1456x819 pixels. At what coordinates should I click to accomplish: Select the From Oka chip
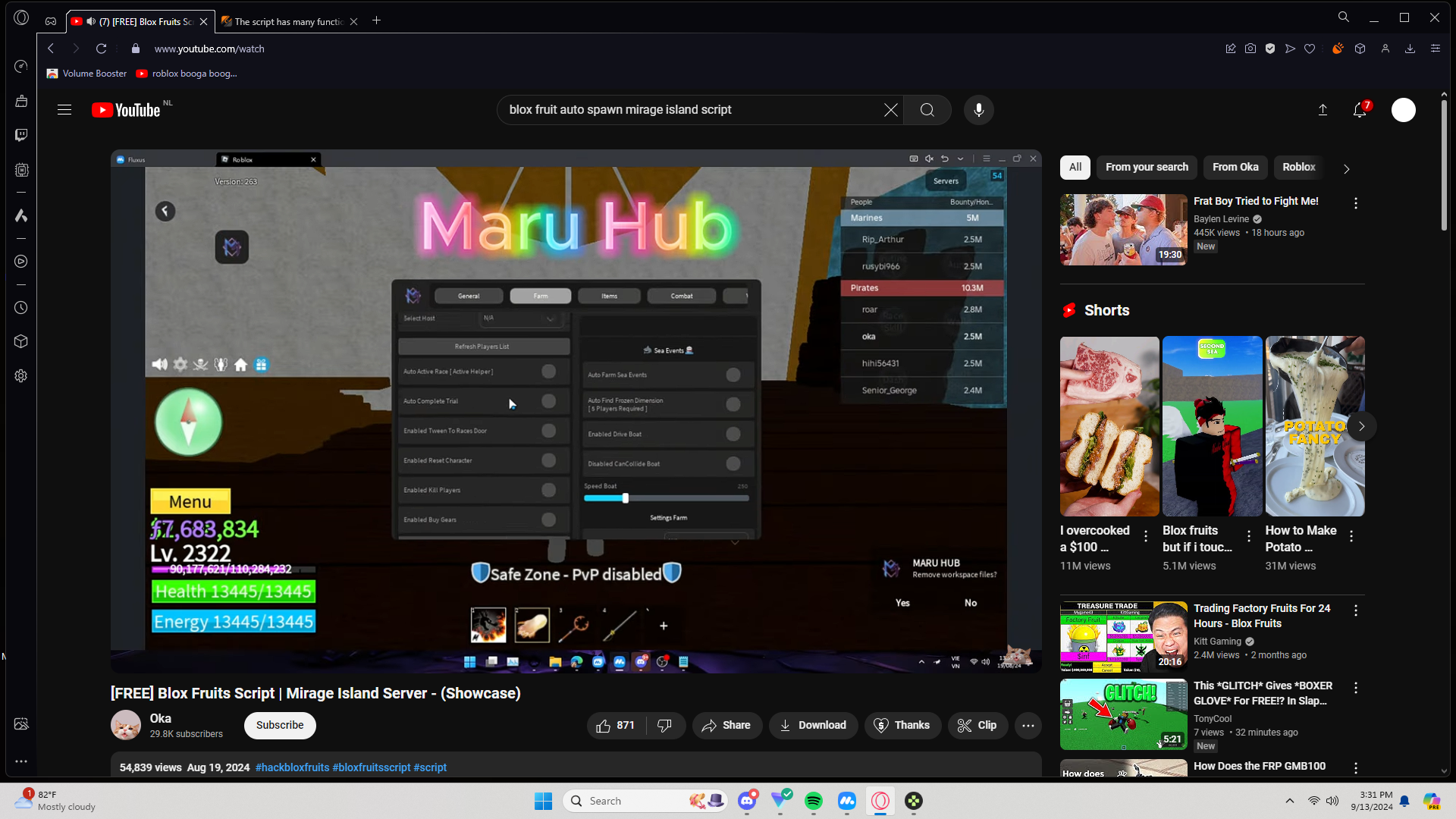(1235, 167)
